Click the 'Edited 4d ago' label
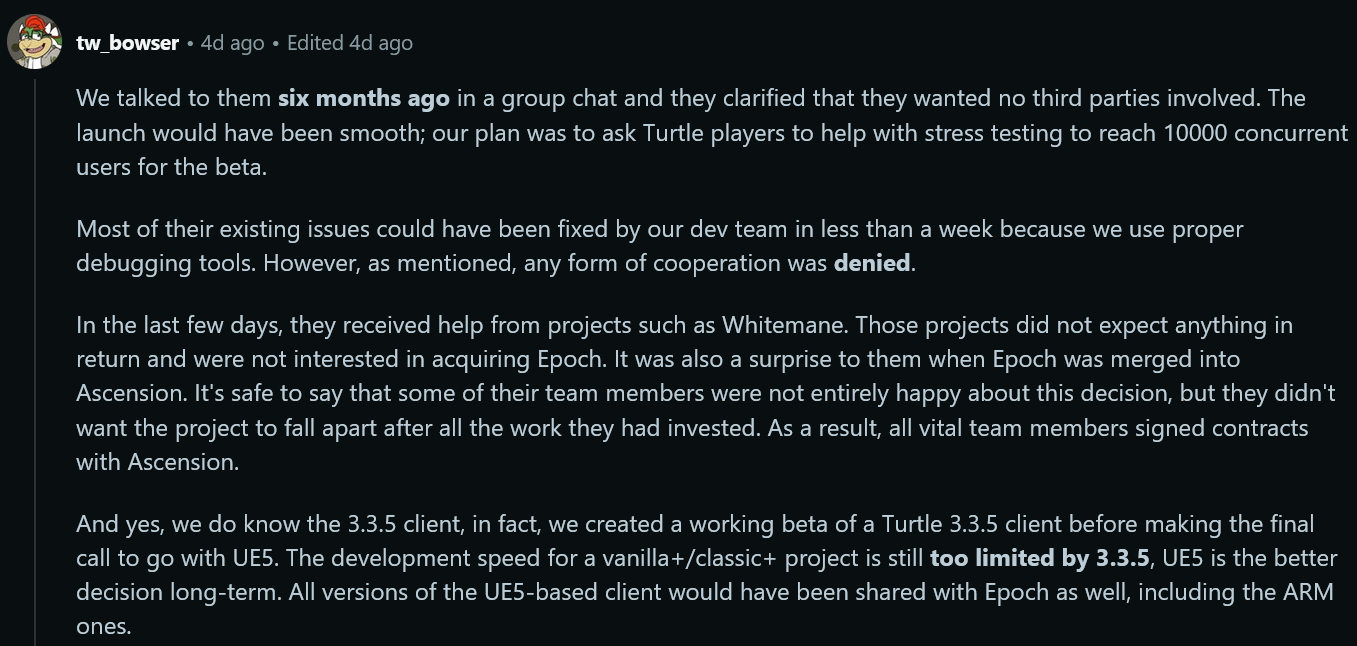Viewport: 1357px width, 646px height. 349,43
